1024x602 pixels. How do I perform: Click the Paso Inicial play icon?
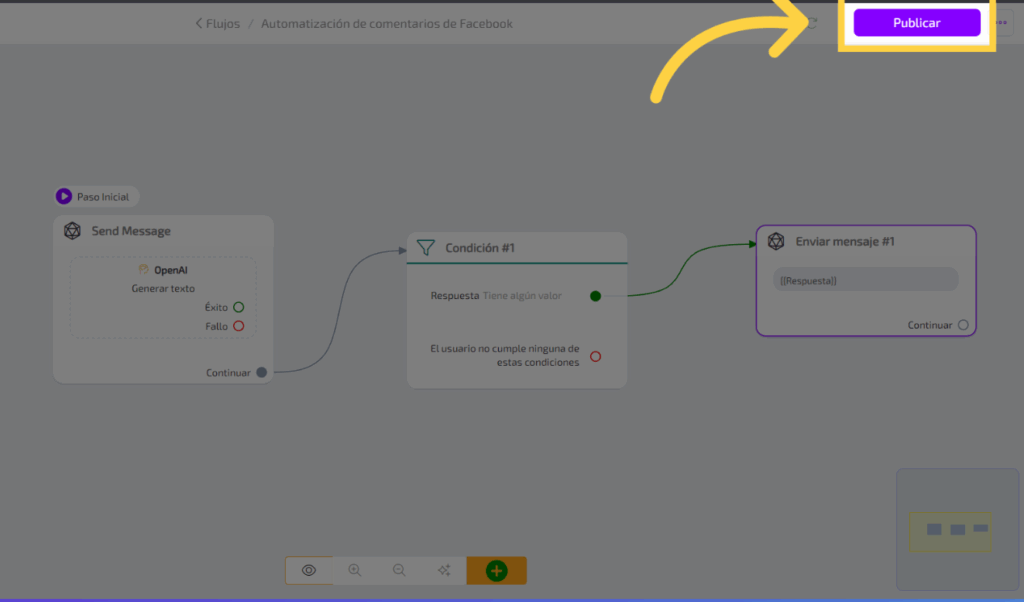(x=64, y=197)
